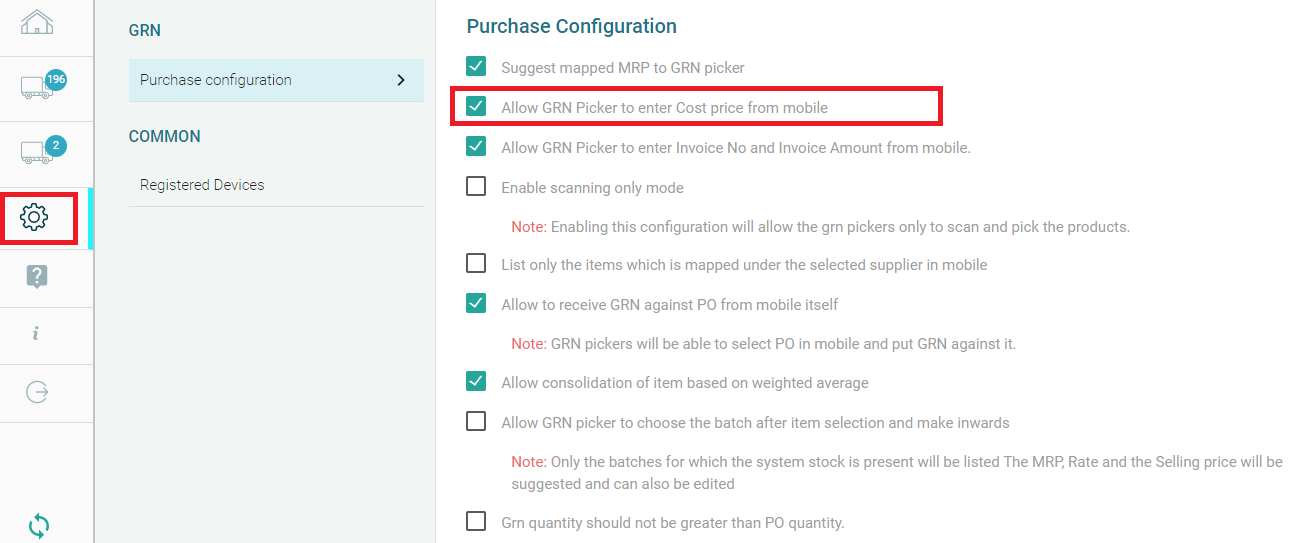1294x543 pixels.
Task: Enable scanning only mode checkbox
Action: [x=476, y=186]
